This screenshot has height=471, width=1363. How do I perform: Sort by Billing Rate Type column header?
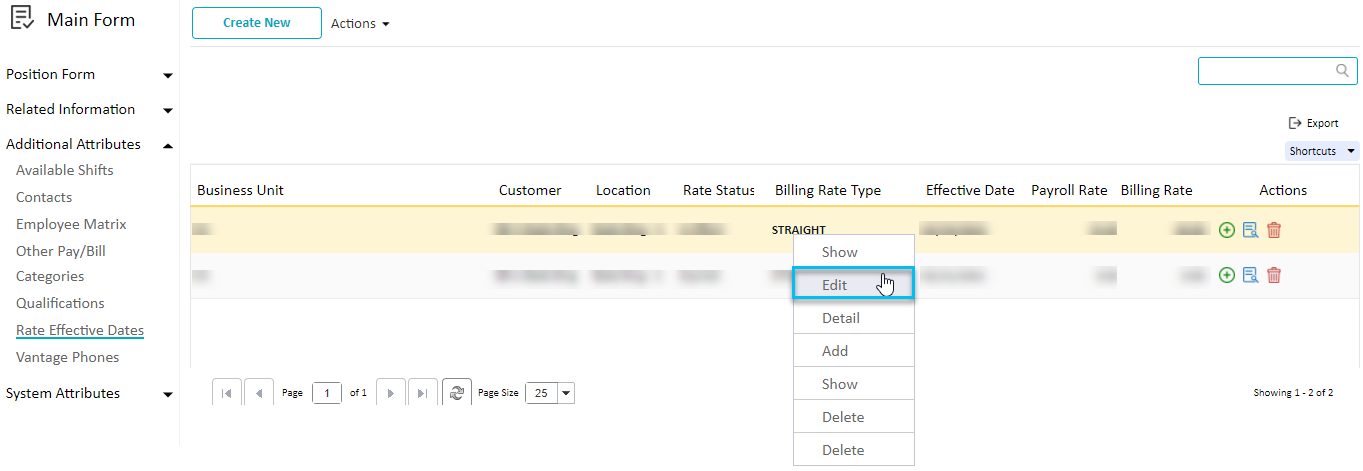(x=828, y=190)
